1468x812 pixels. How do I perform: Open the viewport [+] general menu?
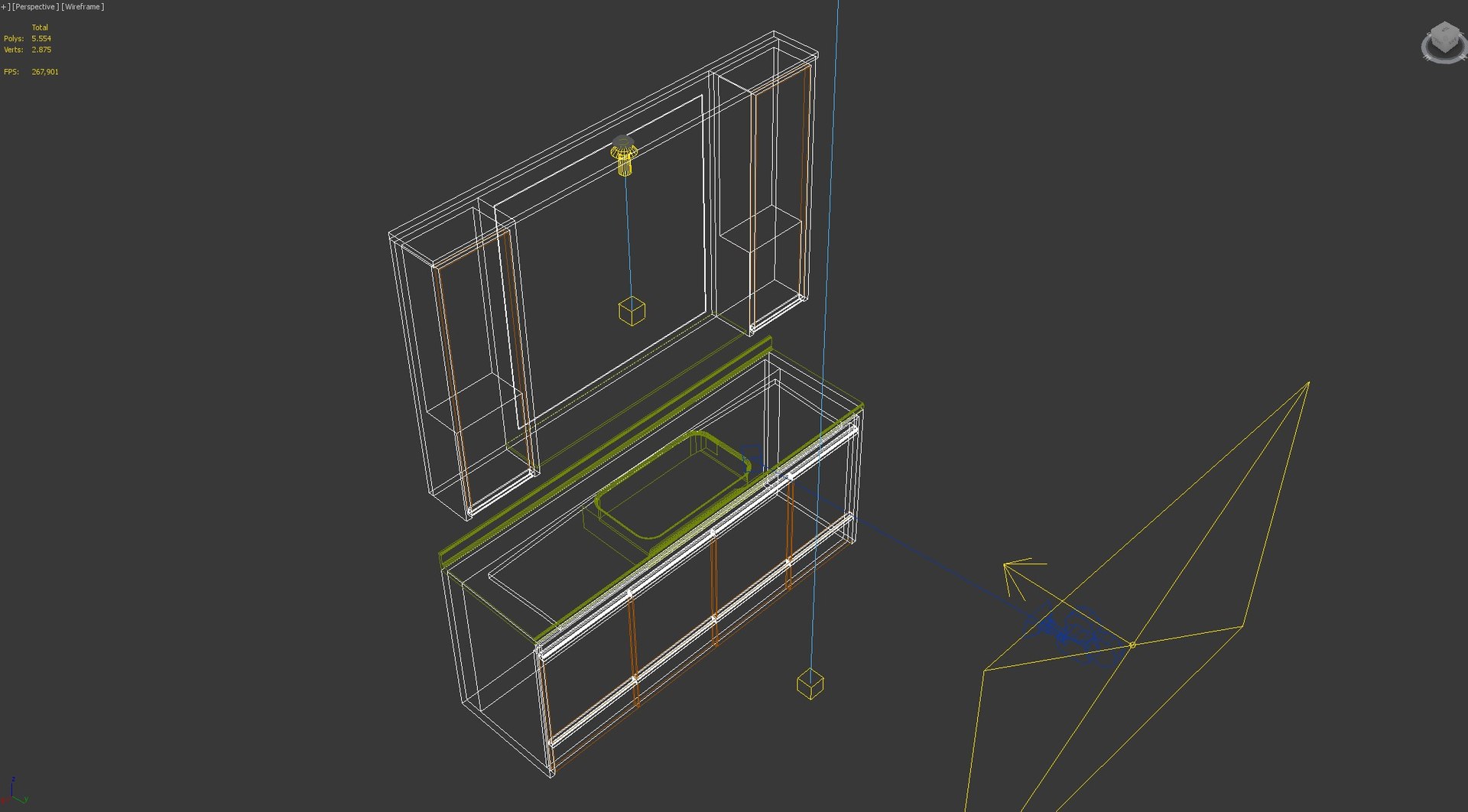tap(5, 7)
